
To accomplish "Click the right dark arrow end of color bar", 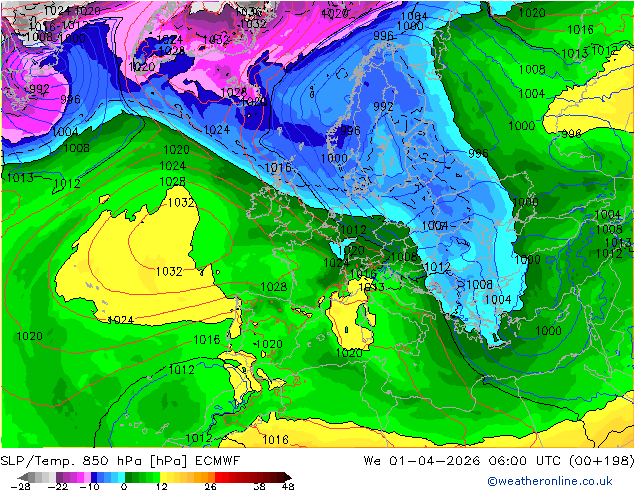I will (288, 477).
